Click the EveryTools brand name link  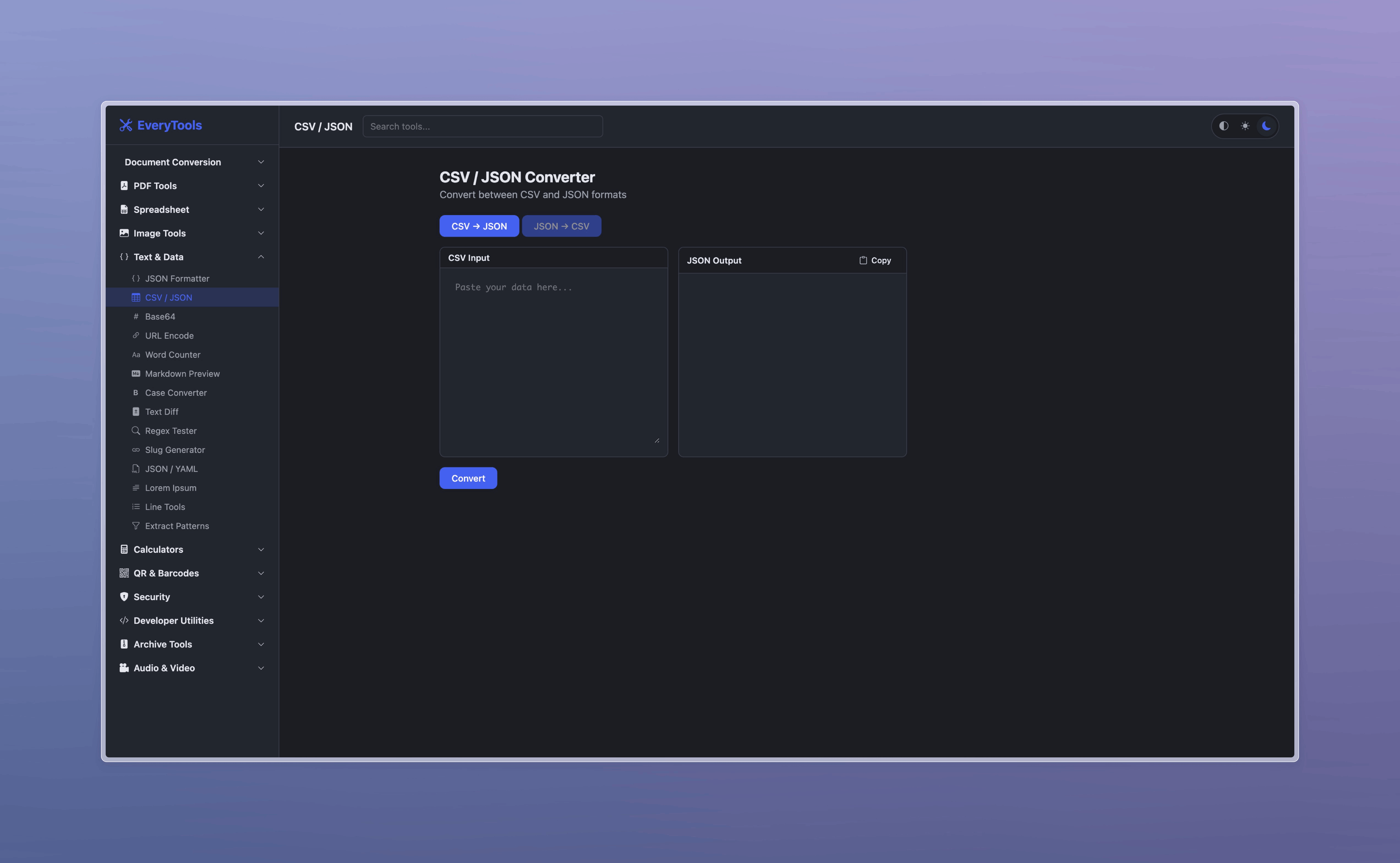169,125
